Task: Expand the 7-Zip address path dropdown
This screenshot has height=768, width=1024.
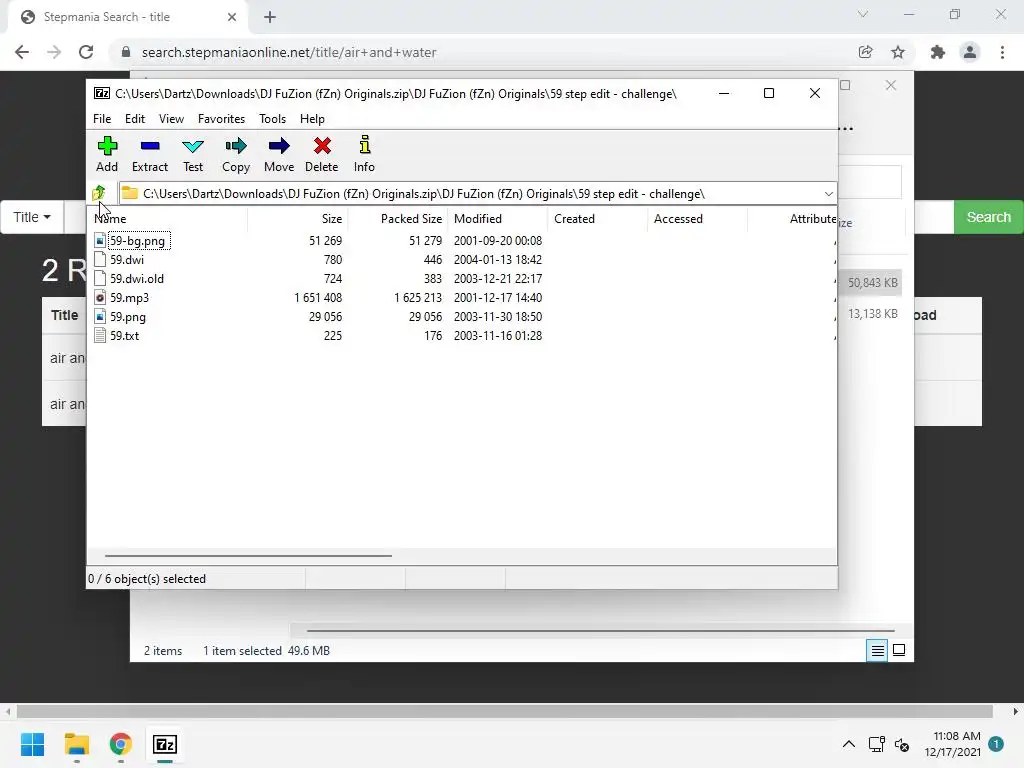Action: (x=828, y=194)
